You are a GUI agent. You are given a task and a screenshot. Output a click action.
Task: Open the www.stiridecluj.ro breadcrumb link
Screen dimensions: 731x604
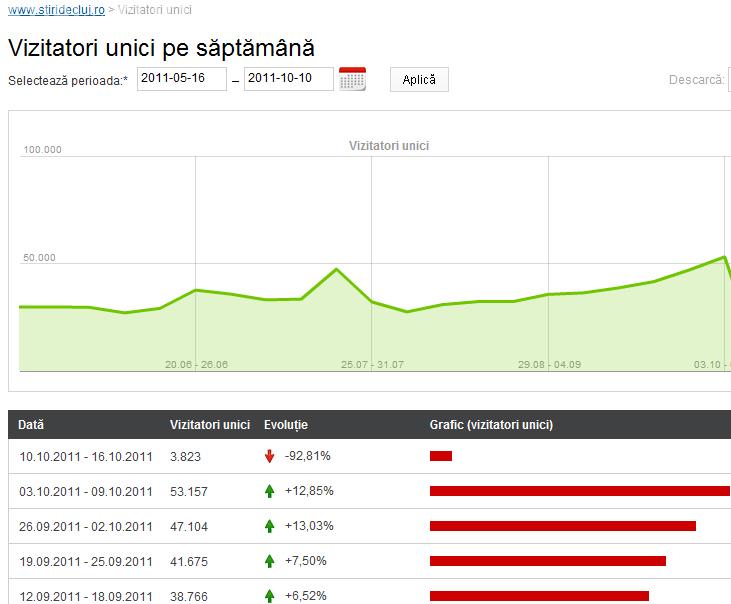tap(56, 10)
